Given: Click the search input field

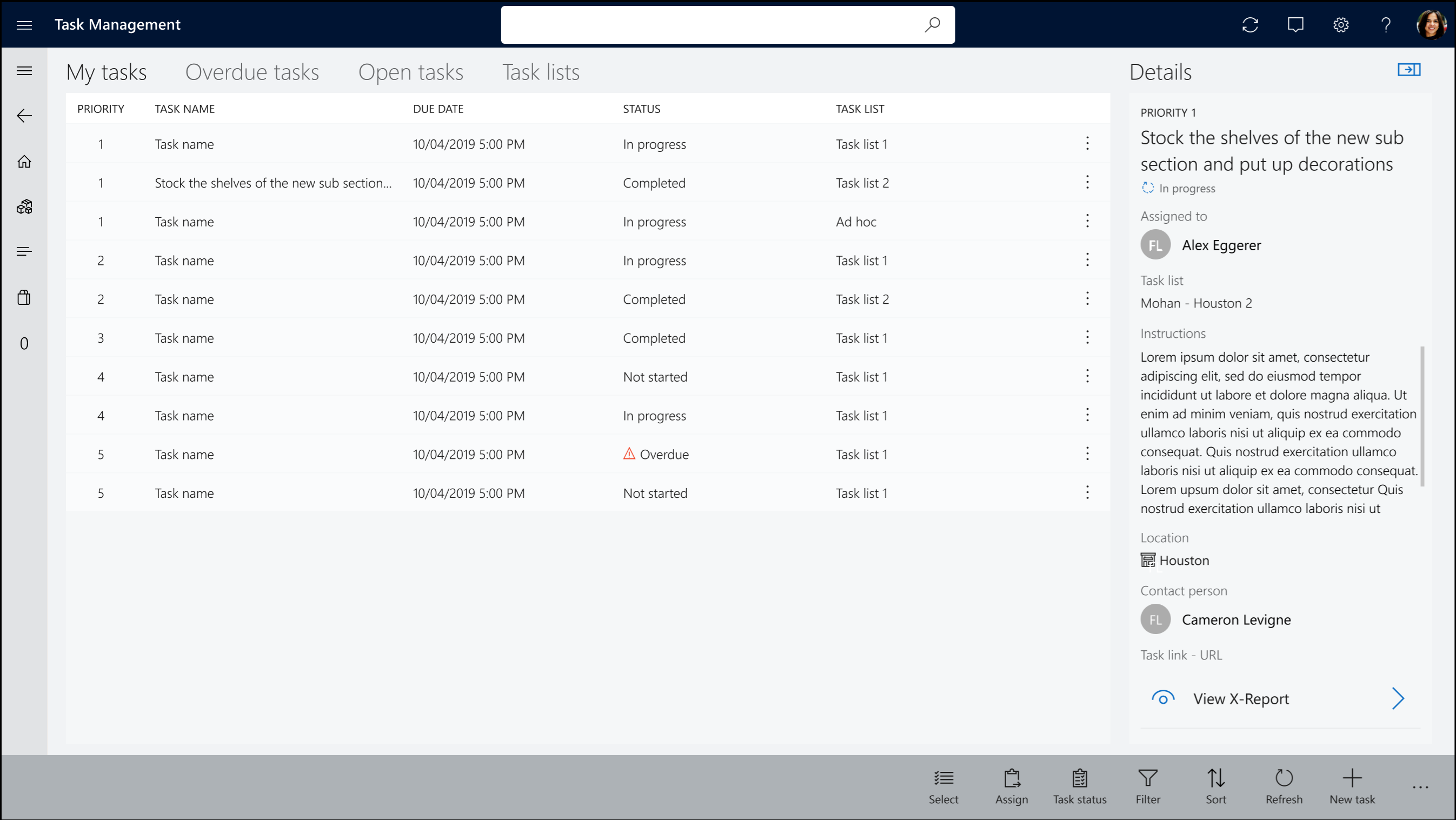Looking at the screenshot, I should 728,24.
